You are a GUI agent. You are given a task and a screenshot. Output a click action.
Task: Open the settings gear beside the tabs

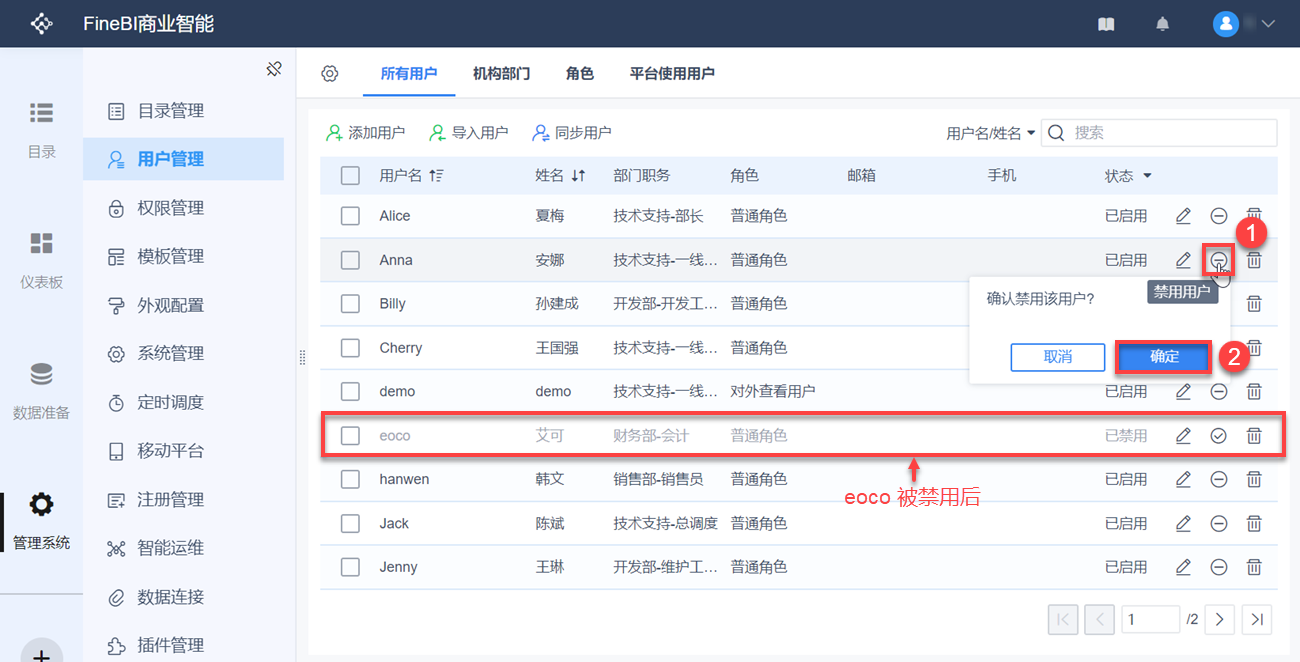pyautogui.click(x=330, y=74)
